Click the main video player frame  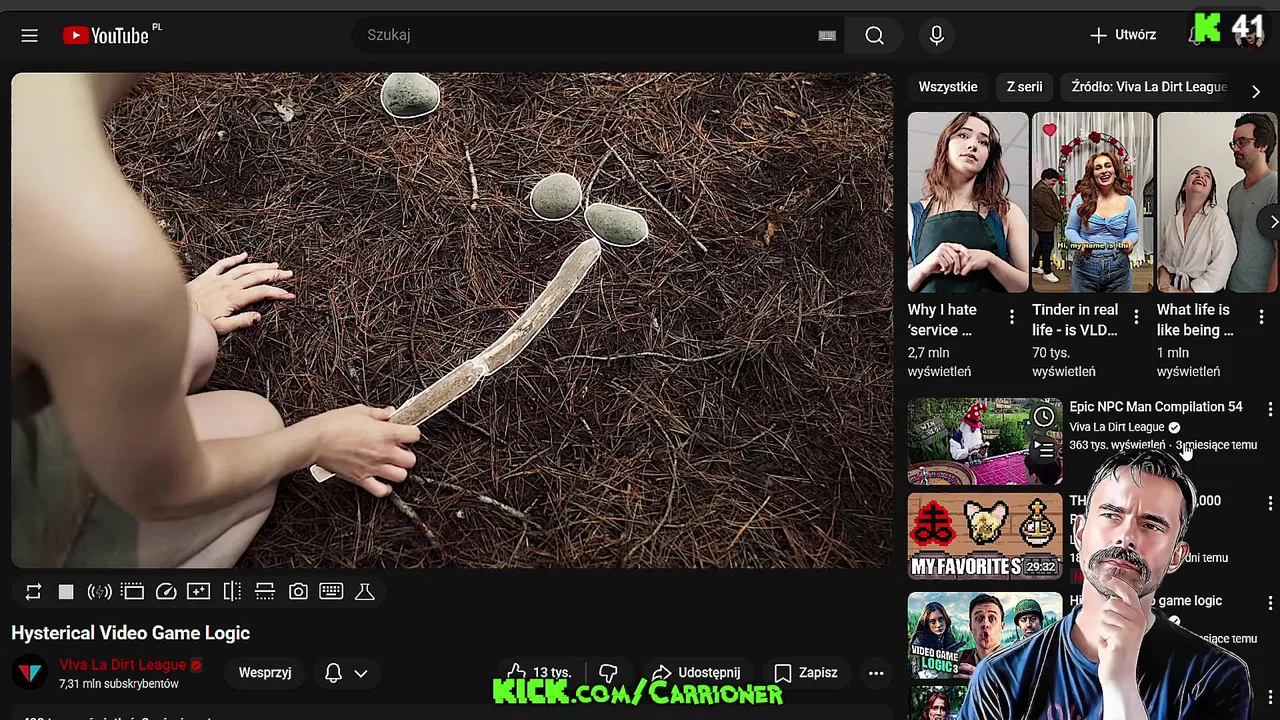pyautogui.click(x=452, y=320)
